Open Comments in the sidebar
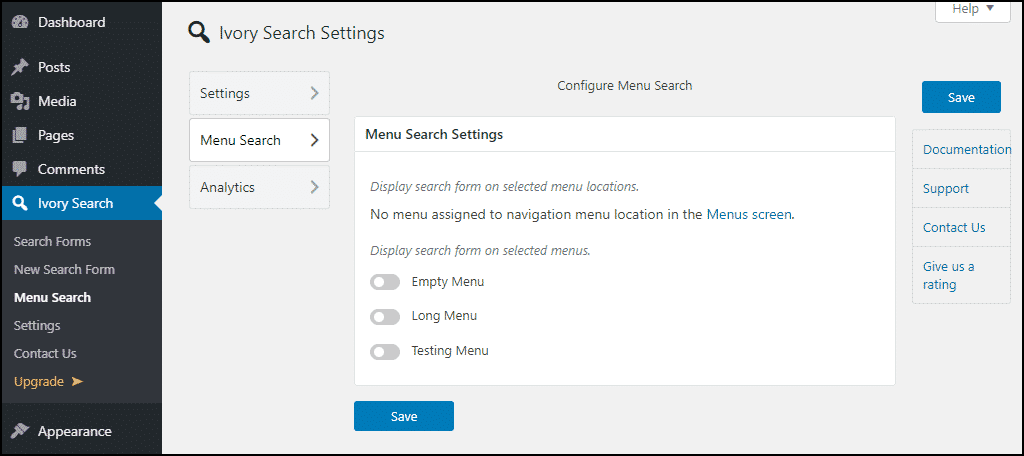The height and width of the screenshot is (456, 1024). pos(81,169)
